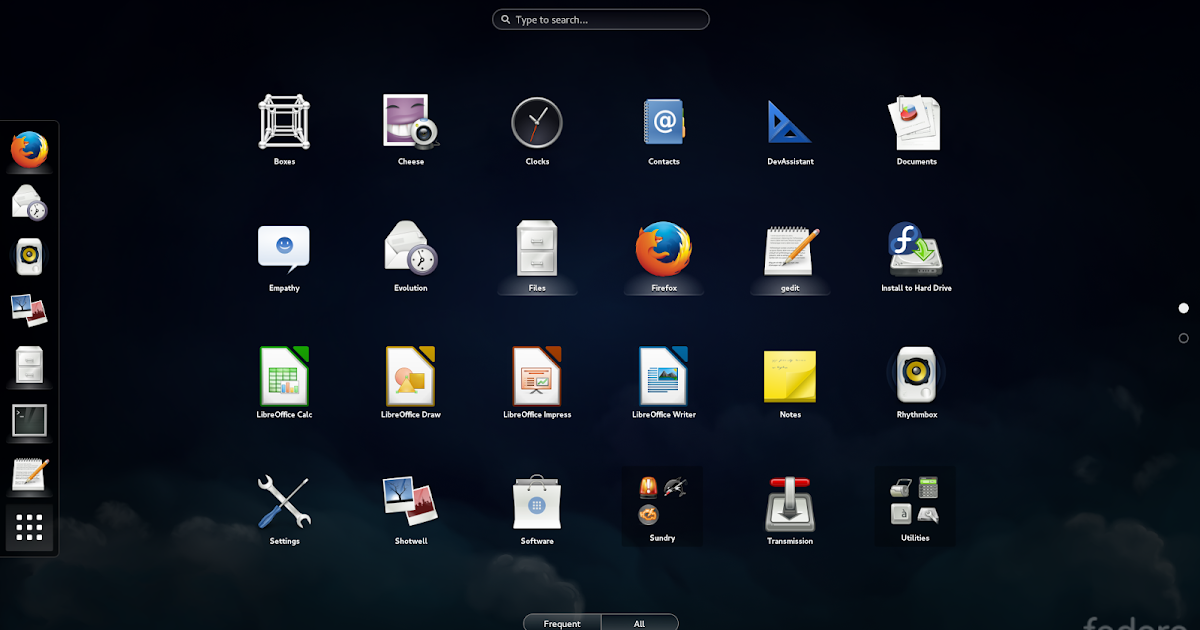Switch to the Frequent tab

(561, 622)
